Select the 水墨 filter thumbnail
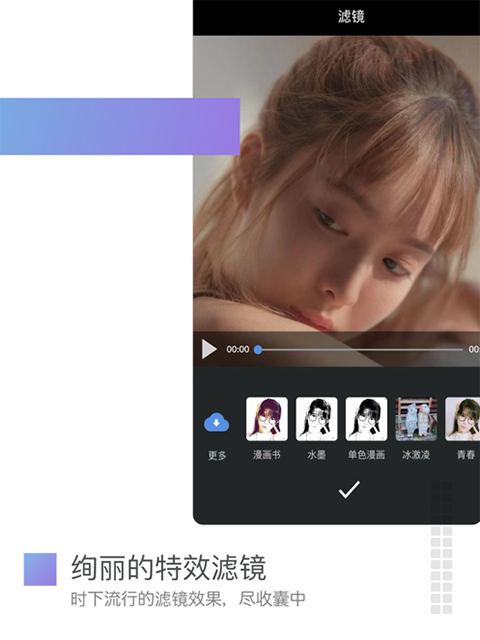Image resolution: width=480 pixels, height=640 pixels. point(316,419)
